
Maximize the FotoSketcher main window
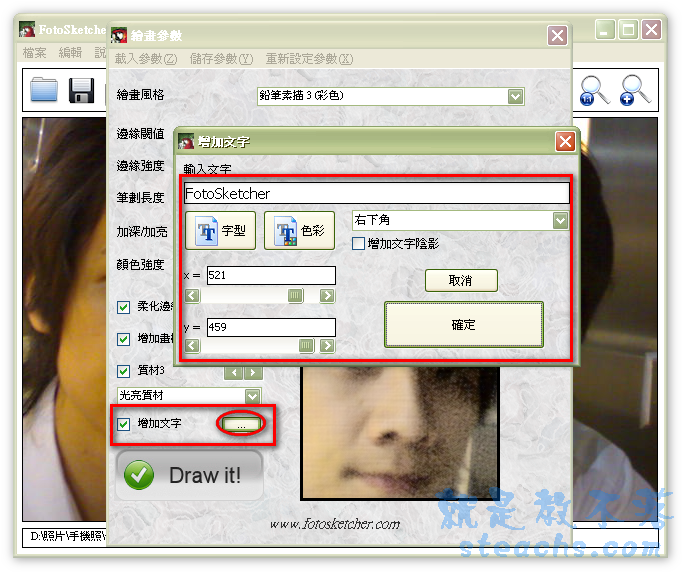pos(628,30)
